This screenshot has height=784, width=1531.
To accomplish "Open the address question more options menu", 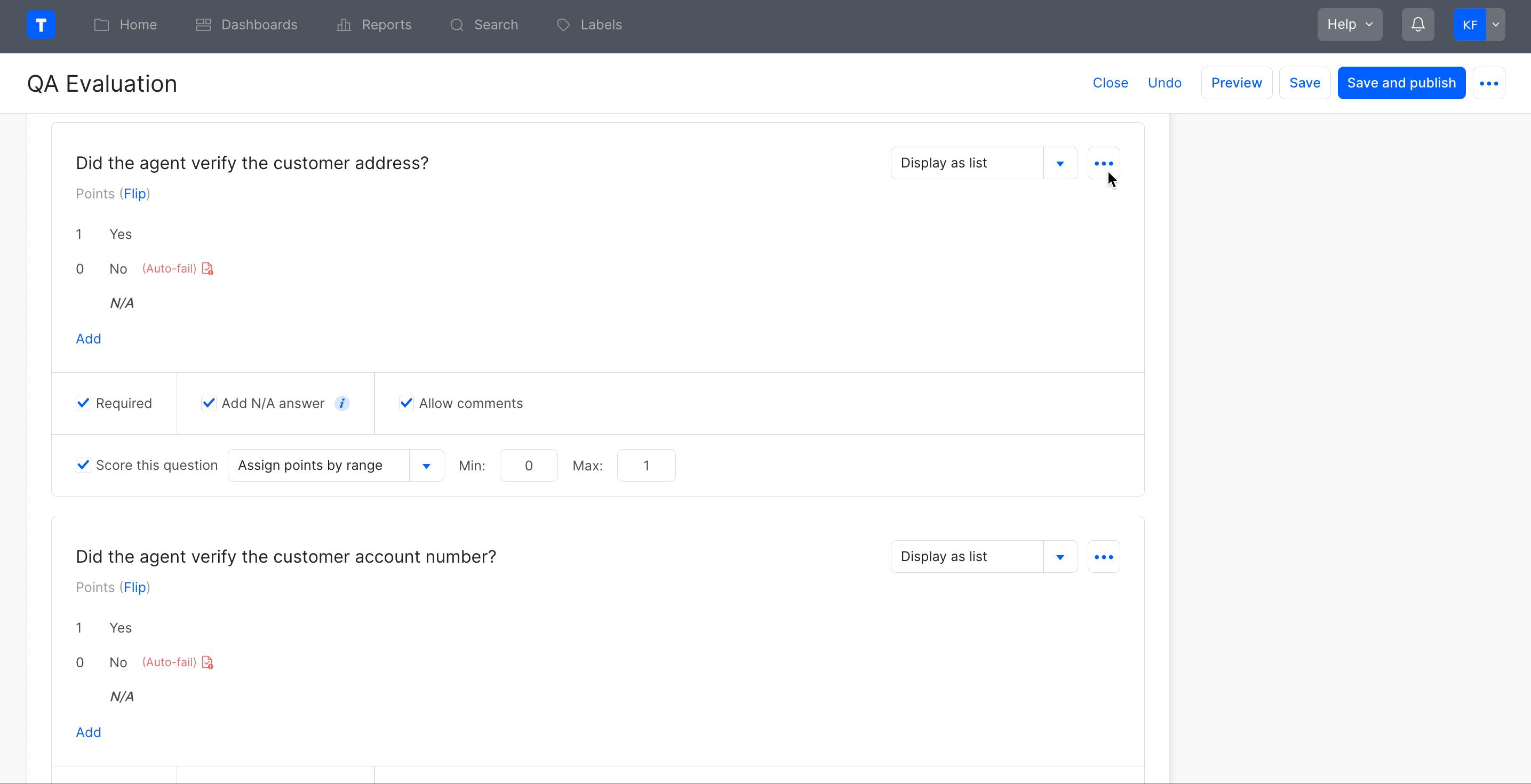I will pyautogui.click(x=1103, y=163).
